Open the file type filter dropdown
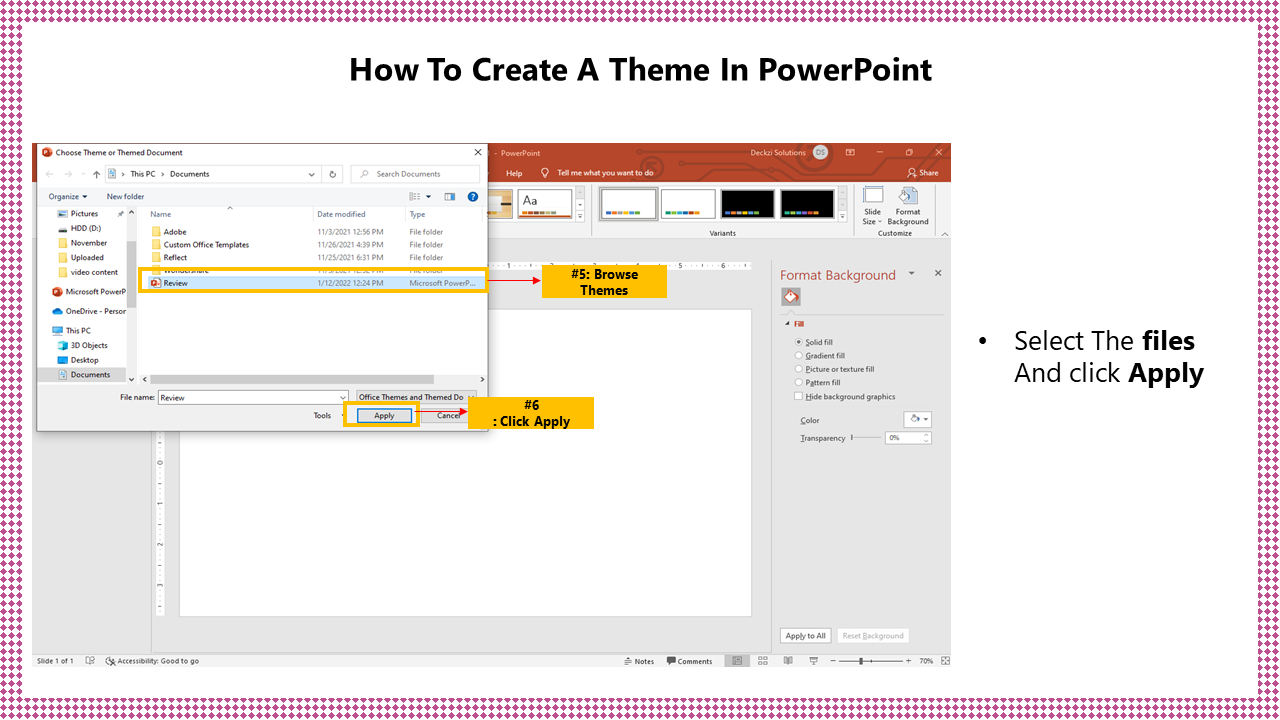1280x720 pixels. tap(416, 397)
